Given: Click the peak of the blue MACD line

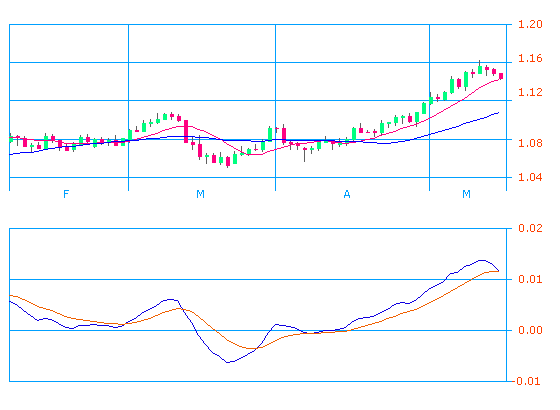Looking at the screenshot, I should pos(482,260).
